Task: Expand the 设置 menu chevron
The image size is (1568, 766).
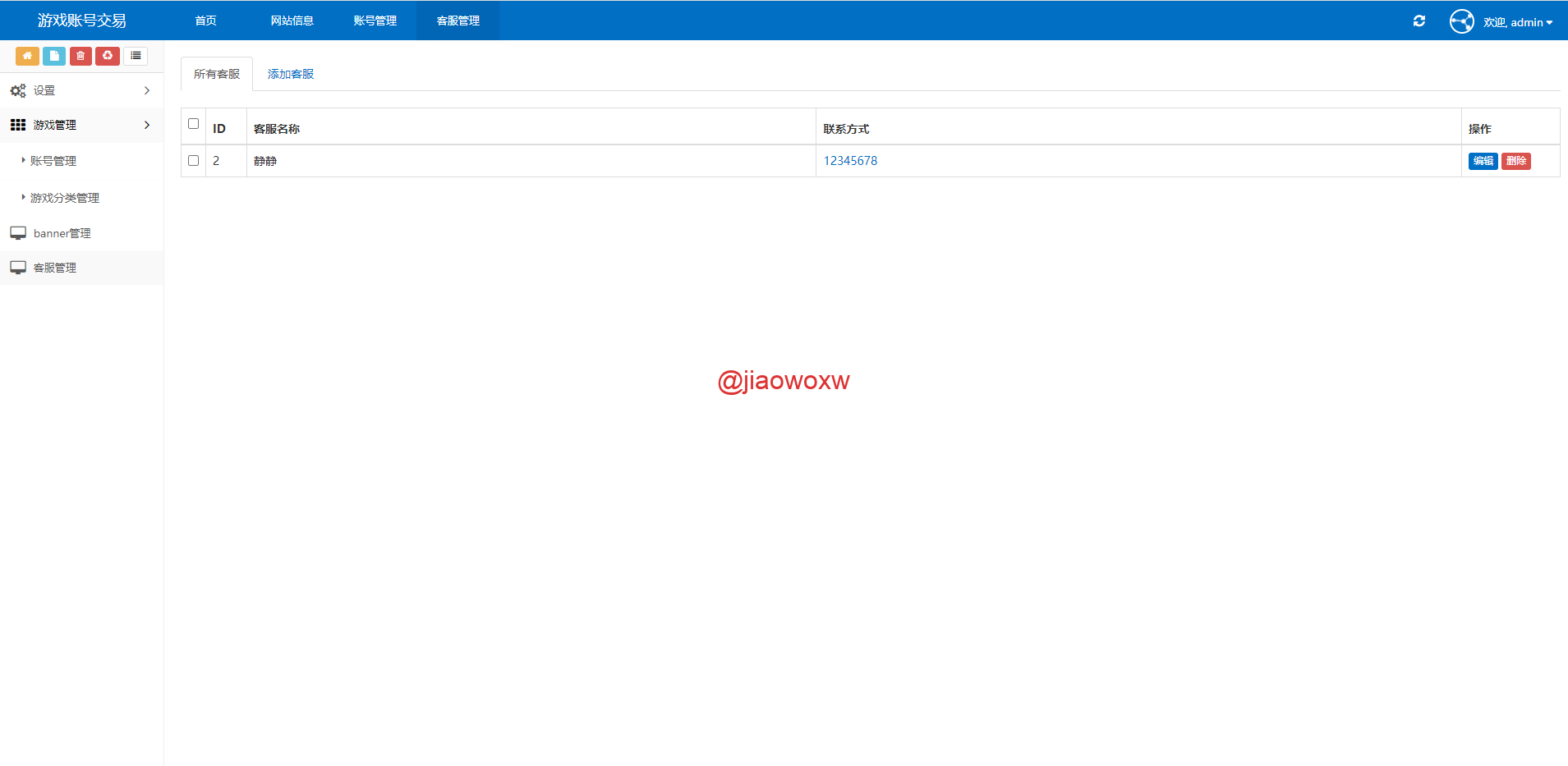Action: coord(147,90)
